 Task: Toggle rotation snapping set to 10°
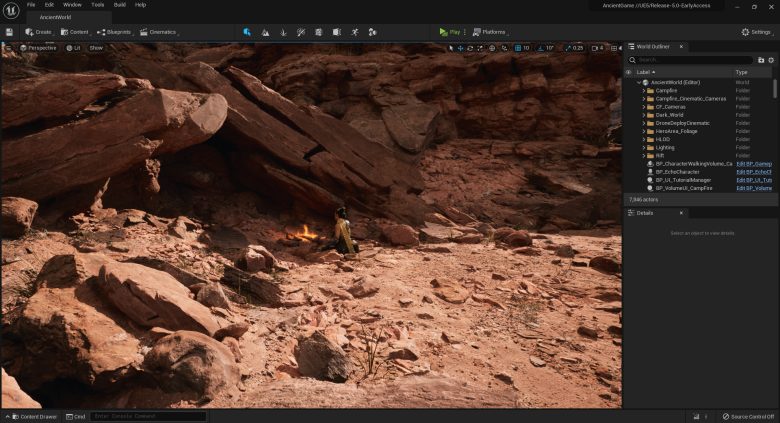tap(546, 48)
